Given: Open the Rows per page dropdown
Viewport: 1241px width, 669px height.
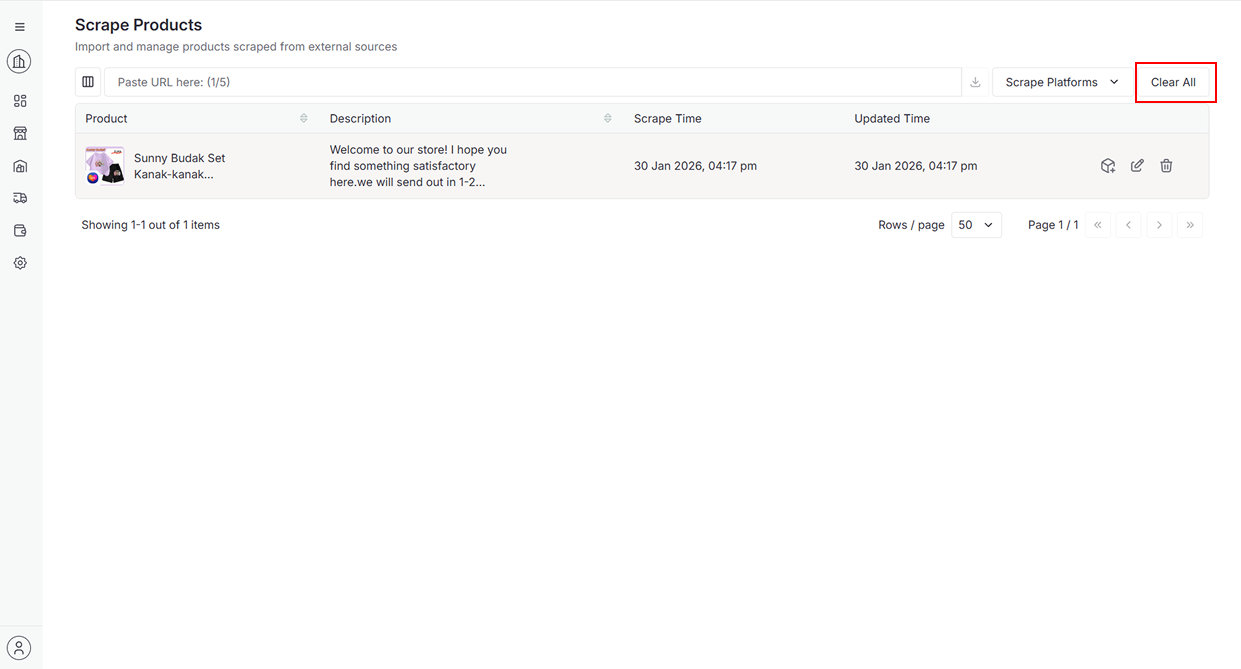Looking at the screenshot, I should 975,225.
